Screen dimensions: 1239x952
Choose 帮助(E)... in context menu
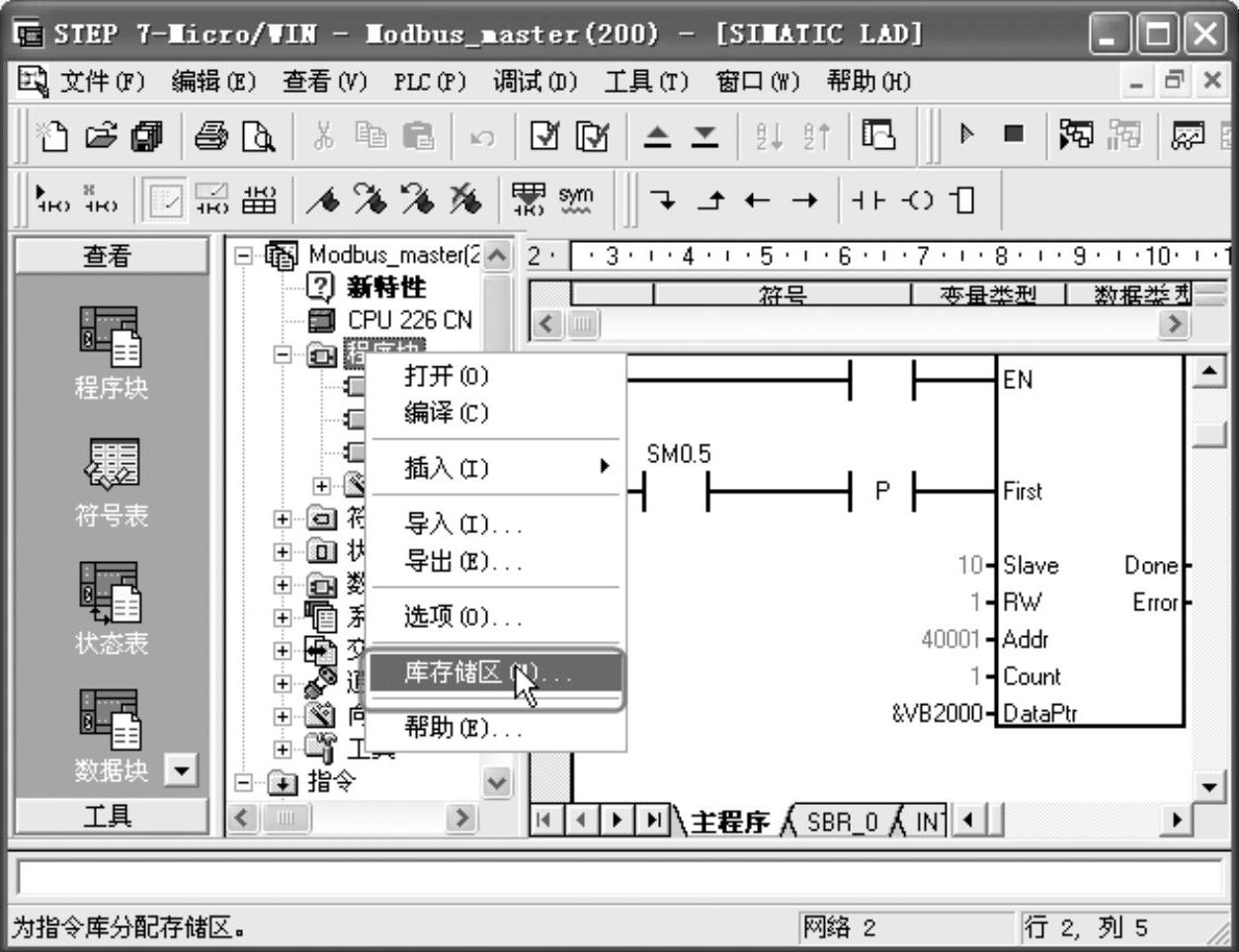point(496,729)
